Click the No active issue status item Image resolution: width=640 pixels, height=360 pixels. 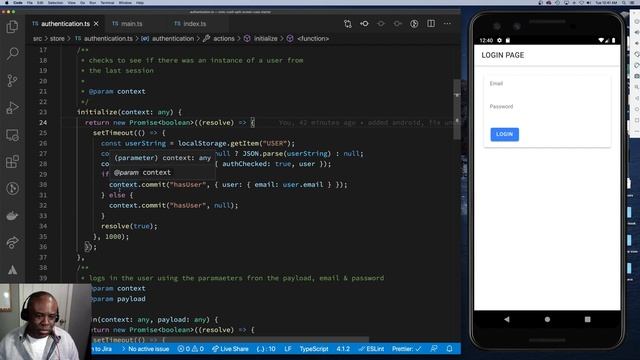pos(146,349)
